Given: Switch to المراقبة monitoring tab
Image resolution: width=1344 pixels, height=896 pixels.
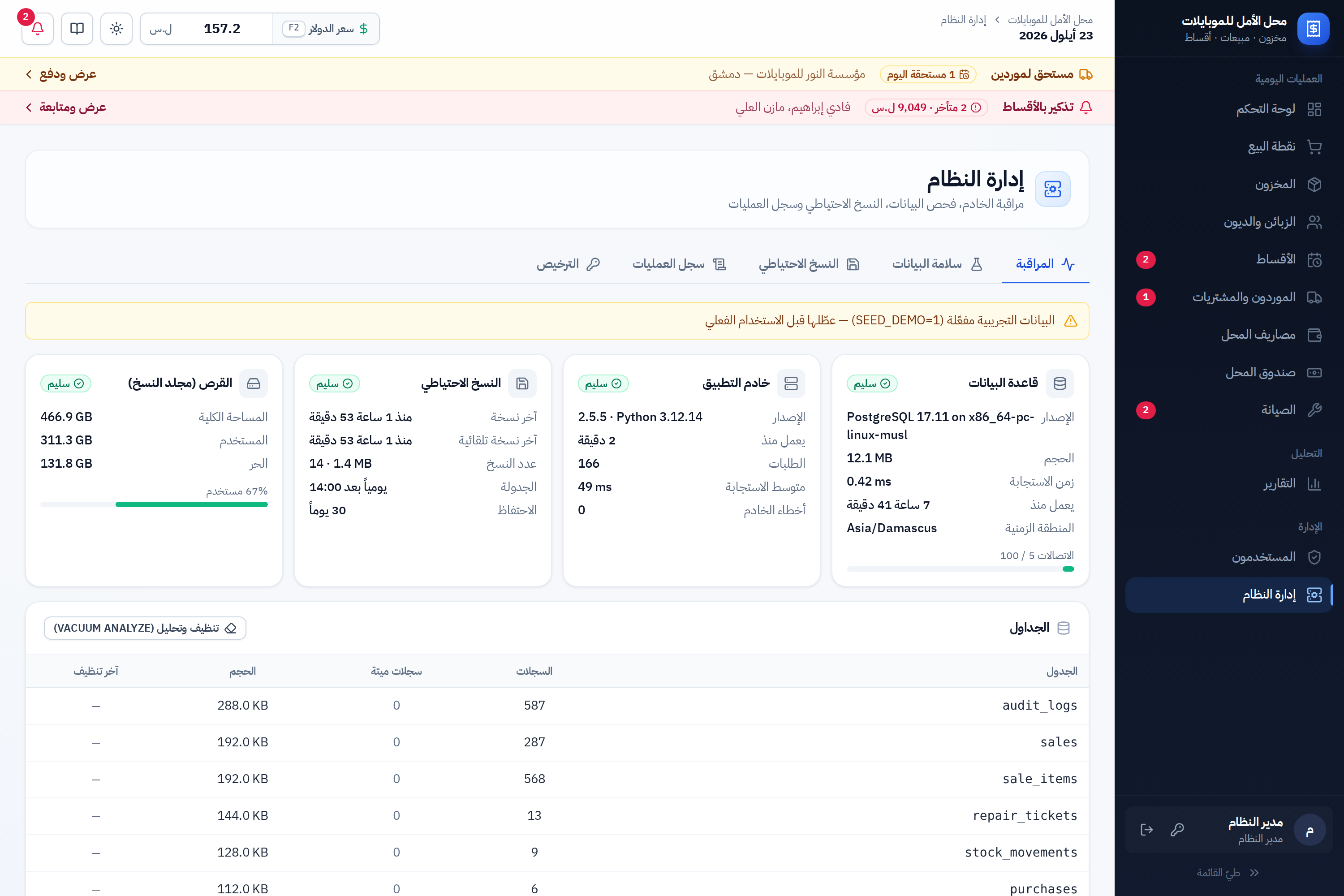Looking at the screenshot, I should coord(1045,264).
